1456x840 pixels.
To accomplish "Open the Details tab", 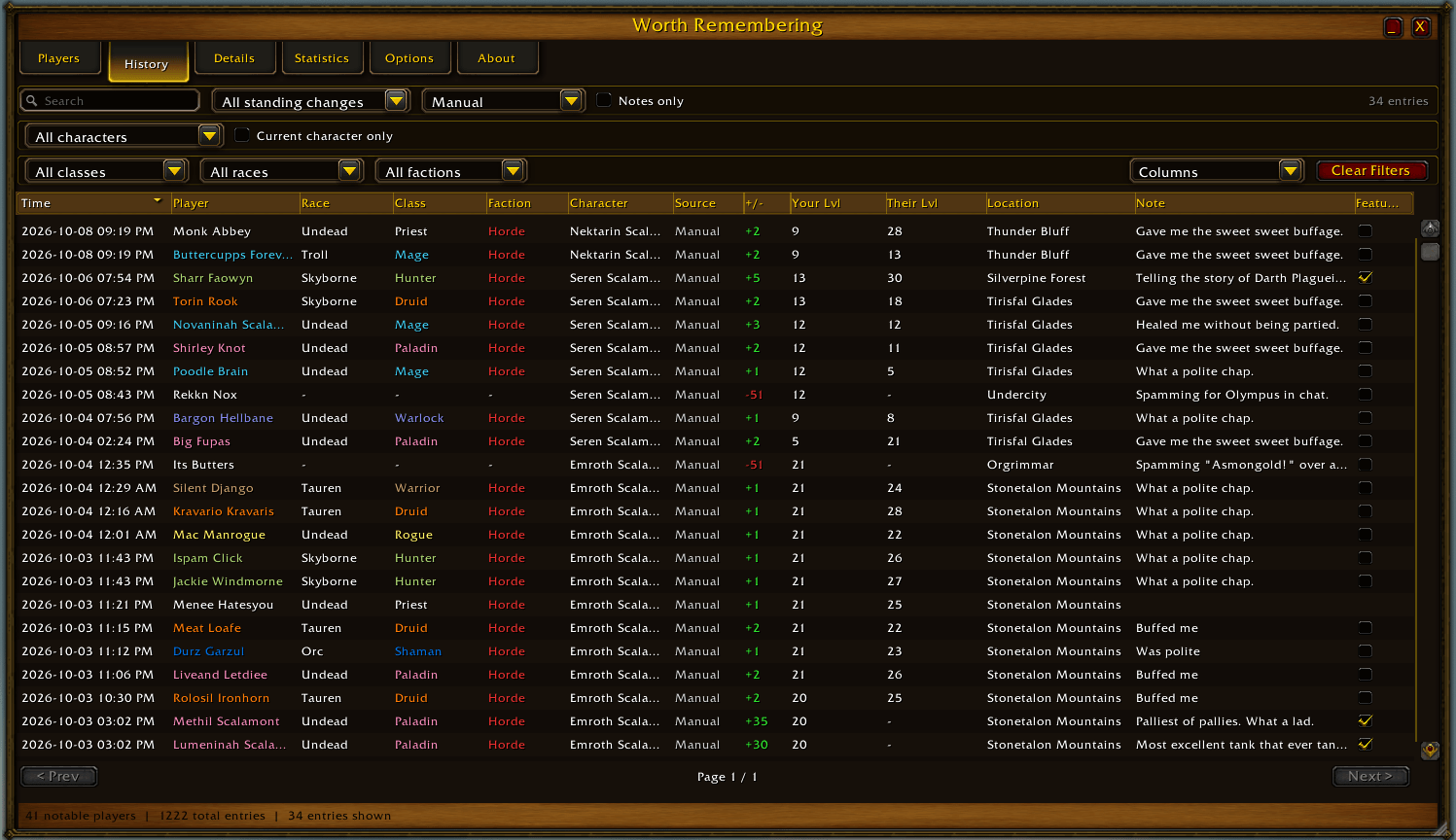I will pos(234,58).
